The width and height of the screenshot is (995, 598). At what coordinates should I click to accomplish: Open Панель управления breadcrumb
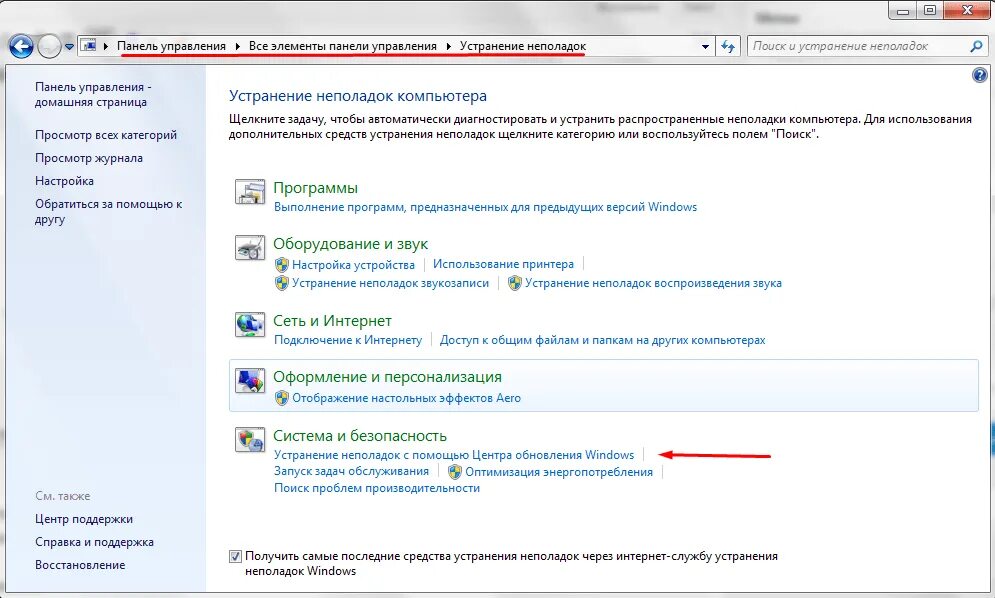tap(171, 46)
